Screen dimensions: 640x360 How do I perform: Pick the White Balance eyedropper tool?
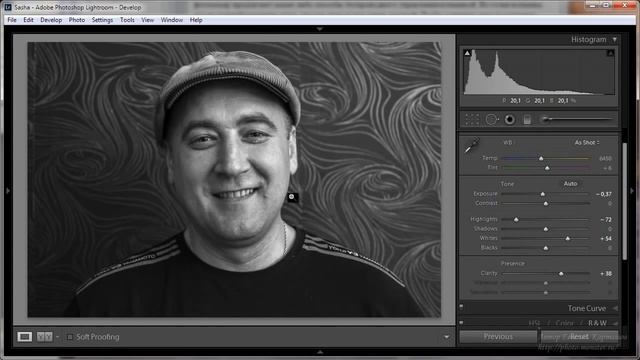[x=472, y=145]
